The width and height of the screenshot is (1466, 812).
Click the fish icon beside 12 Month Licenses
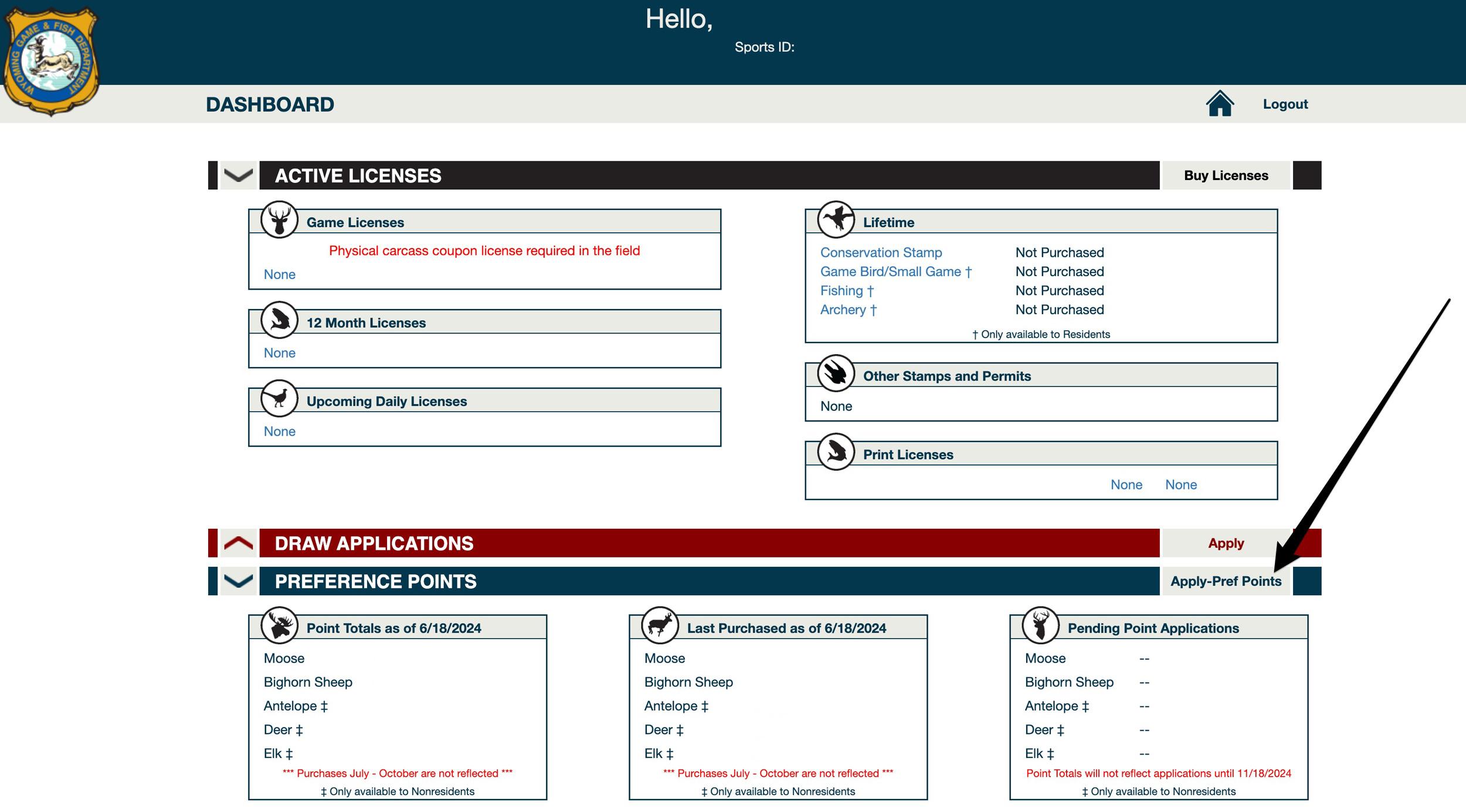(279, 320)
